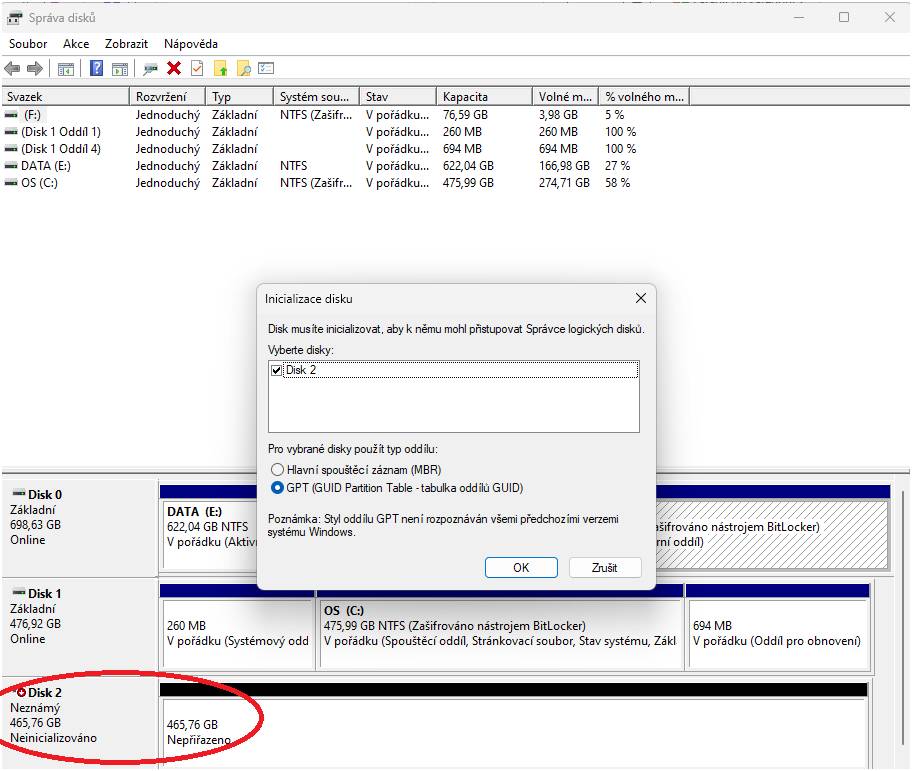Click the folder with magnifier icon
The height and width of the screenshot is (771, 912).
tap(244, 69)
